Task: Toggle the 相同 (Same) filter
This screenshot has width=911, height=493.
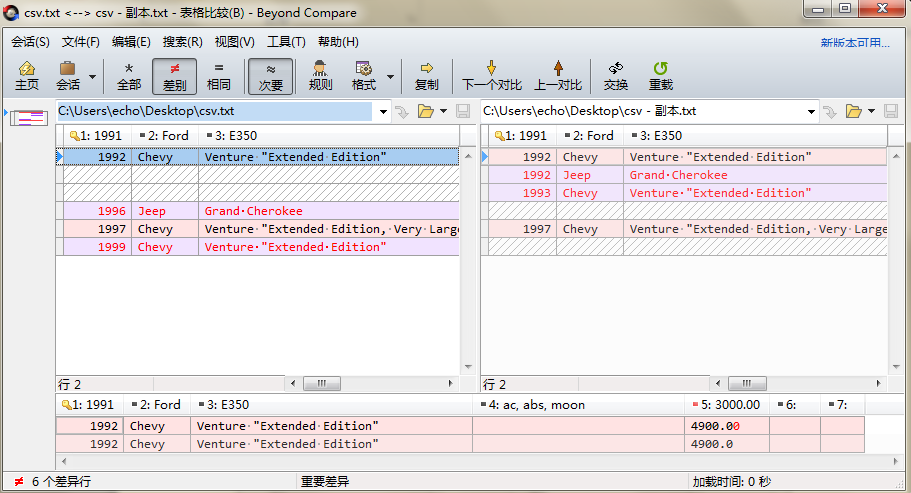Action: (219, 75)
